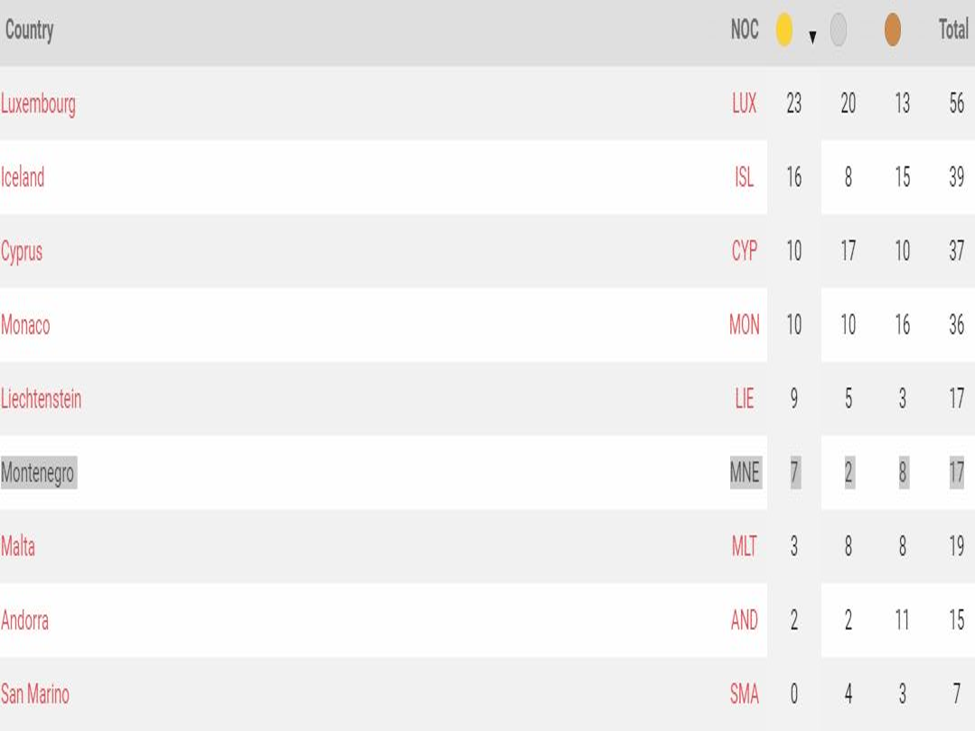Viewport: 975px width, 731px height.
Task: Click the SMA NOC code link
Action: (744, 695)
